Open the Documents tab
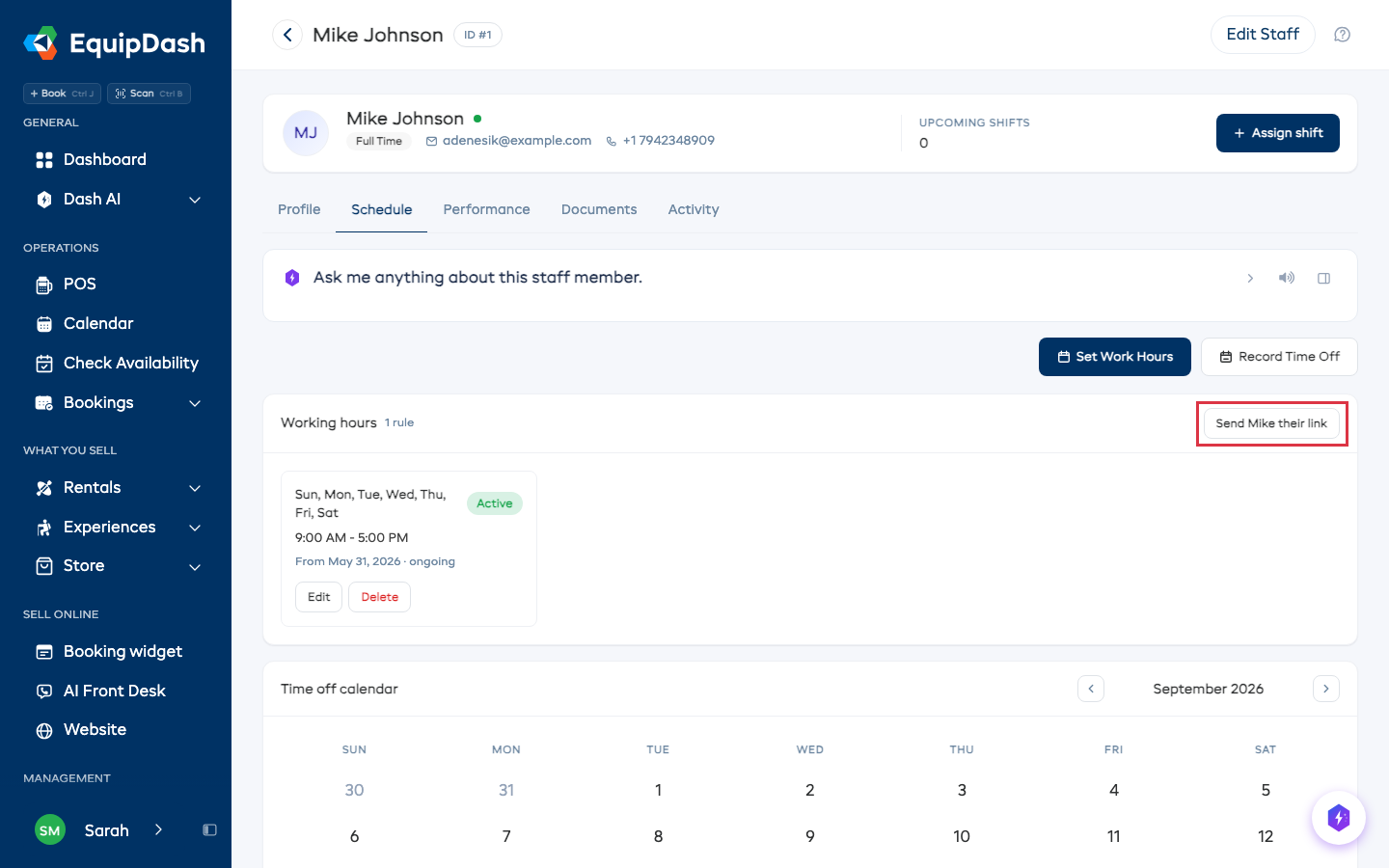The height and width of the screenshot is (868, 1389). pyautogui.click(x=599, y=209)
